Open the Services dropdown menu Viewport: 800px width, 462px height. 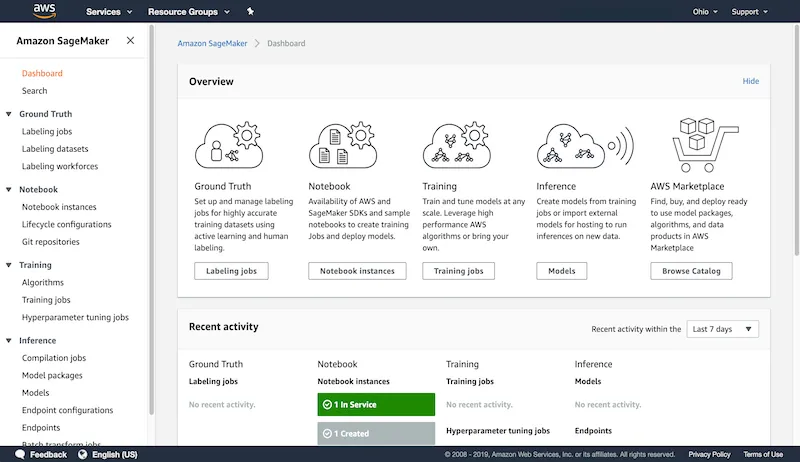click(x=109, y=12)
